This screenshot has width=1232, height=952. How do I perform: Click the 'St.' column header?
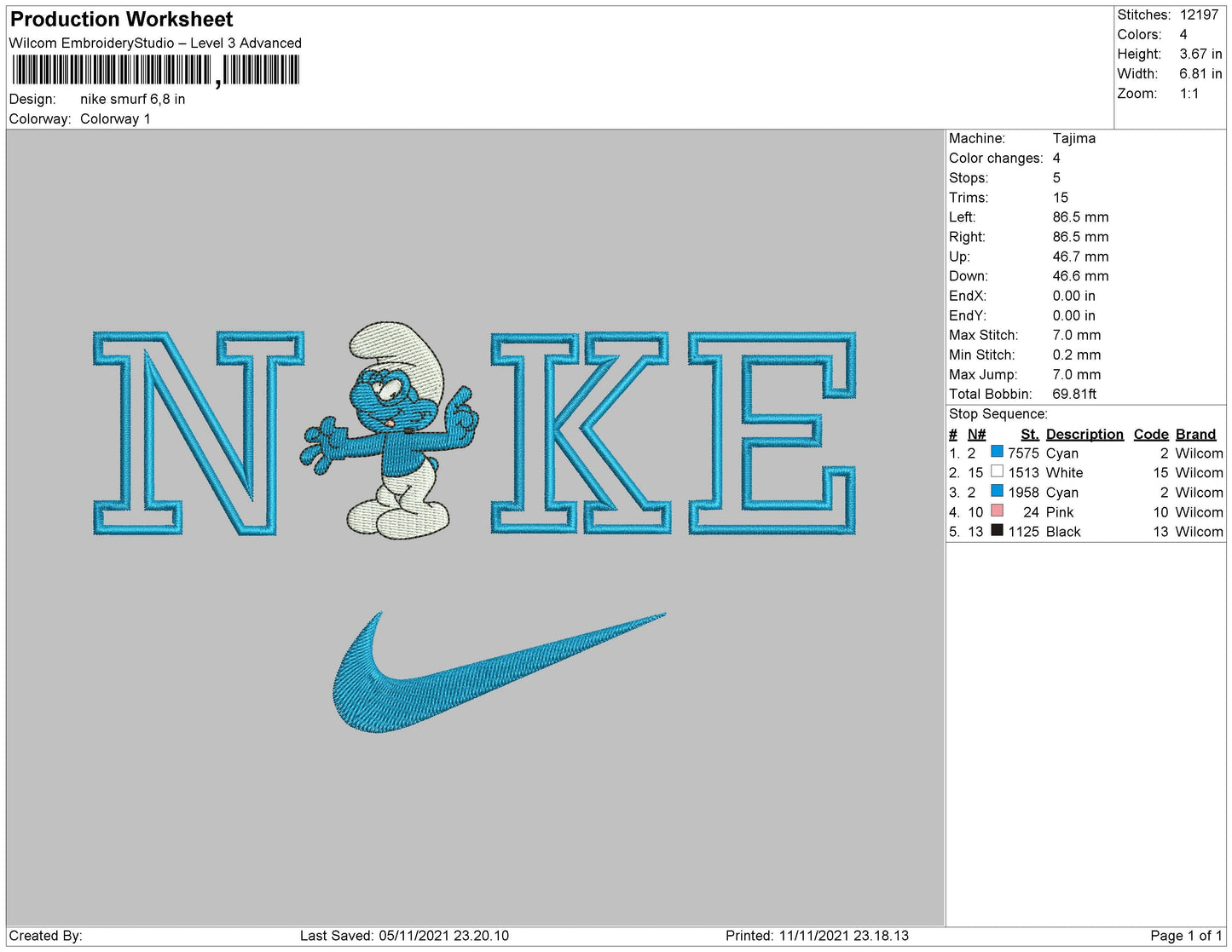(1030, 434)
